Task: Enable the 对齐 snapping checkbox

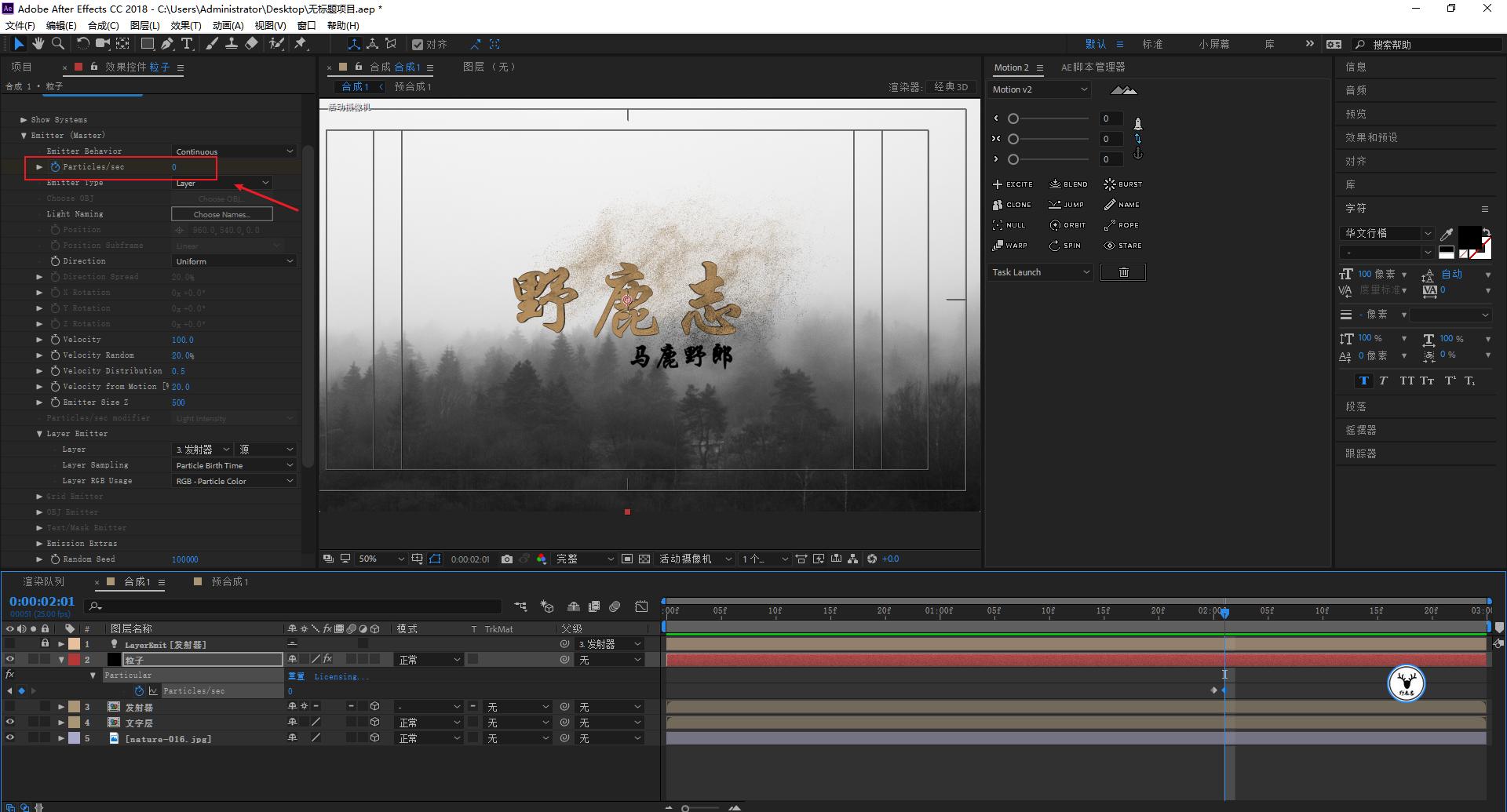Action: (x=418, y=44)
